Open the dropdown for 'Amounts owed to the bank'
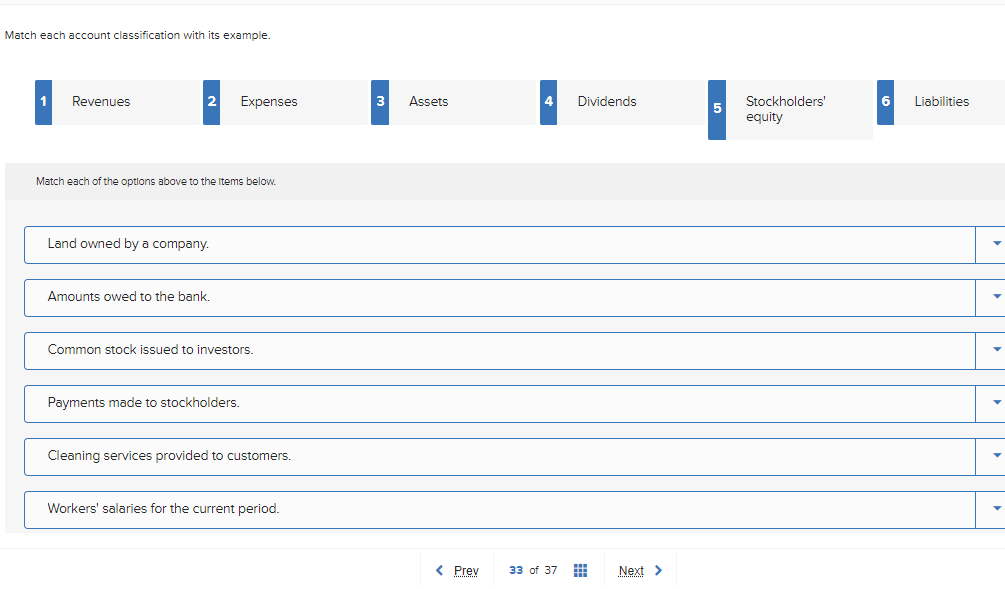The width and height of the screenshot is (1005, 589). [x=994, y=296]
